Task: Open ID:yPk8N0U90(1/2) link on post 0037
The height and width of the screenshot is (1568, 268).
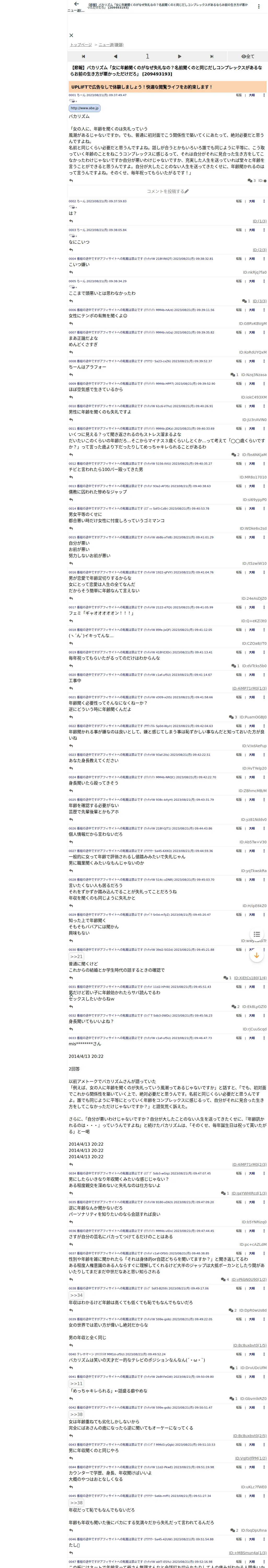Action: click(249, 1279)
